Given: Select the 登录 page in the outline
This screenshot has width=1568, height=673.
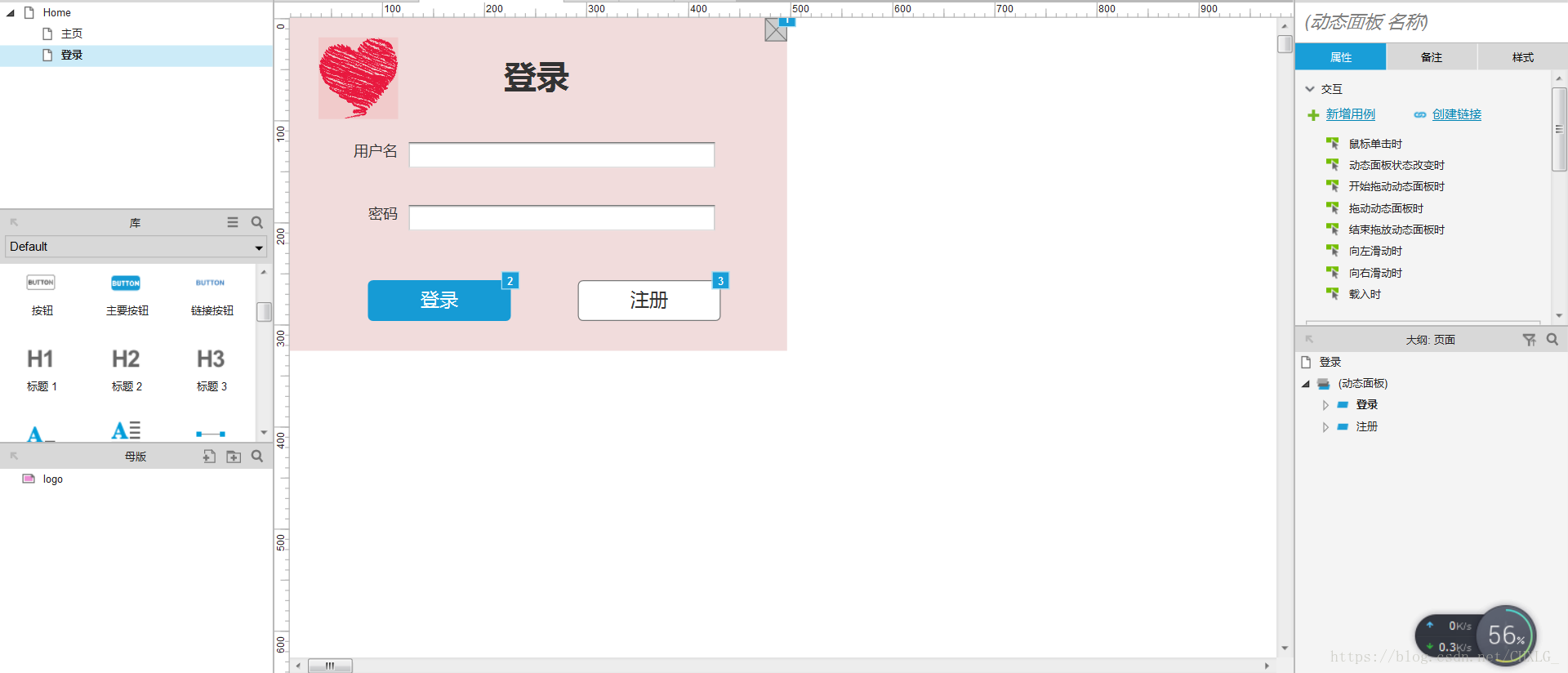Looking at the screenshot, I should pyautogui.click(x=1330, y=362).
